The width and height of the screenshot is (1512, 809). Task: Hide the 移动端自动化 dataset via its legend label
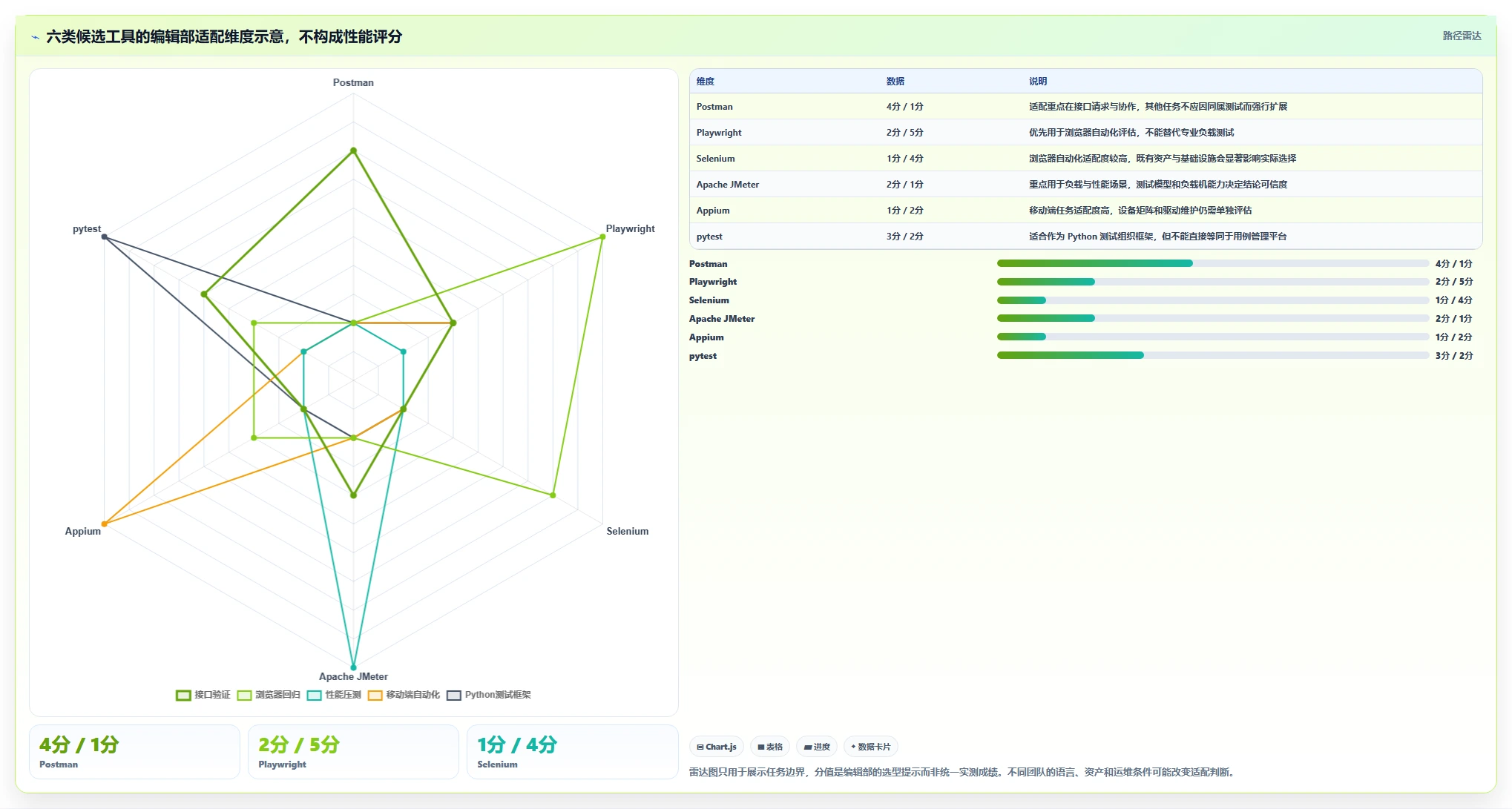tap(413, 695)
